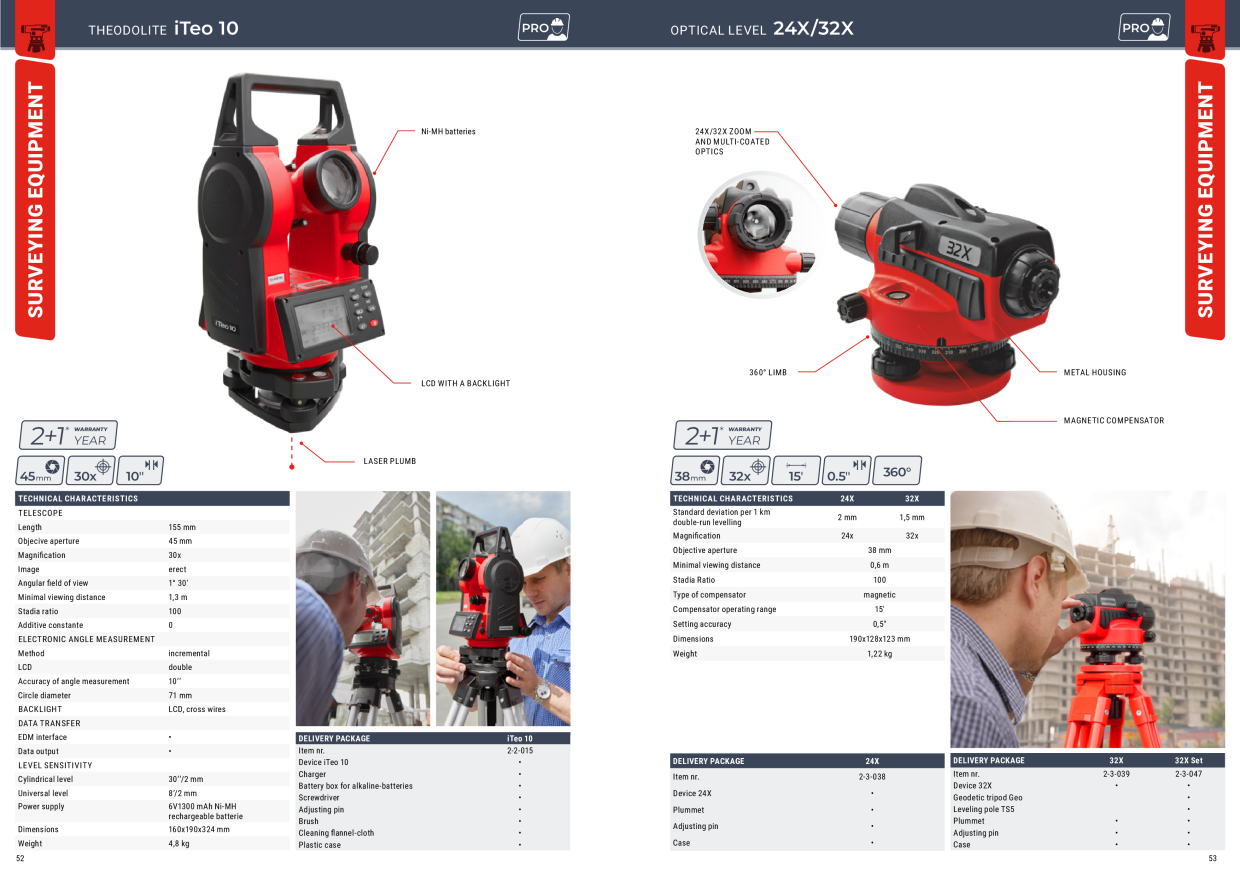
Task: Click 'Battery box for alkaline-batteries' package row
Action: tap(433, 786)
